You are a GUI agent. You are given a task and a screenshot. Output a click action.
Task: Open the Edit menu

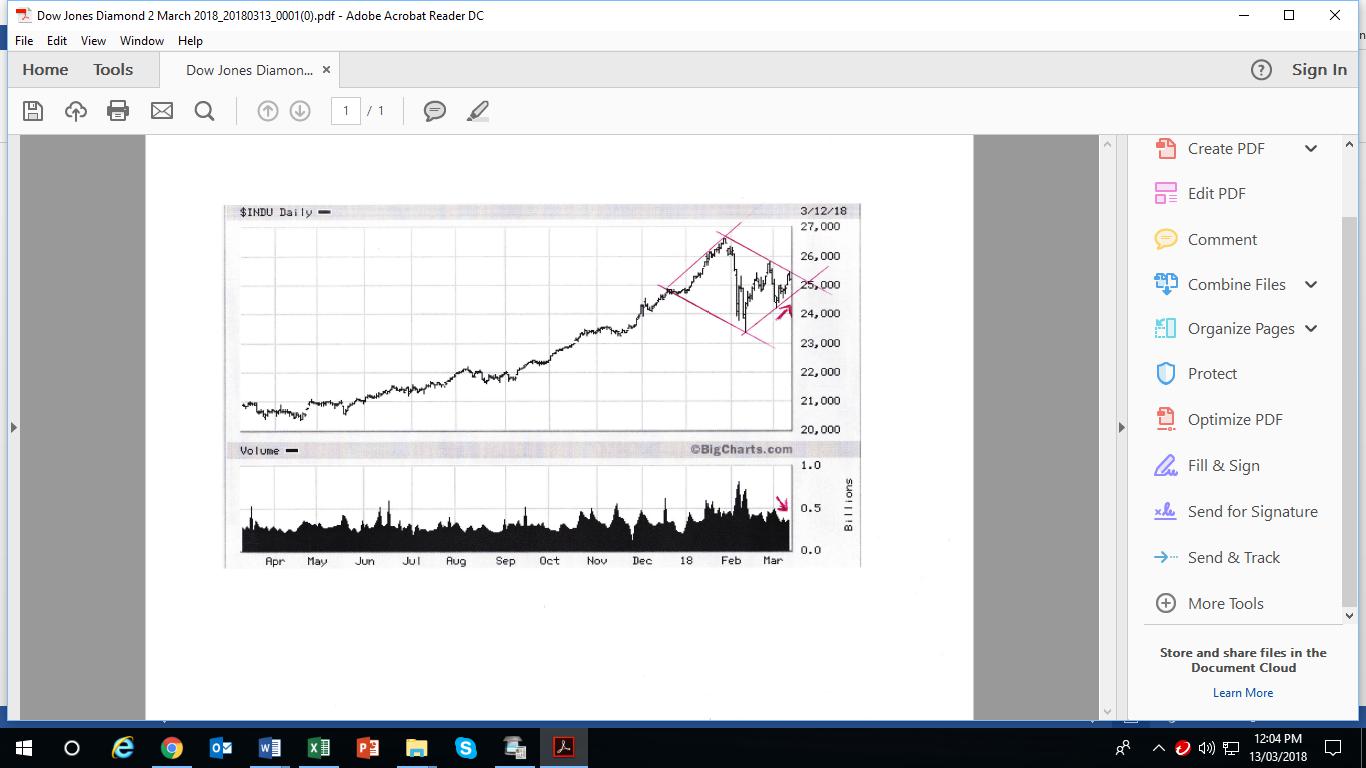pyautogui.click(x=57, y=41)
